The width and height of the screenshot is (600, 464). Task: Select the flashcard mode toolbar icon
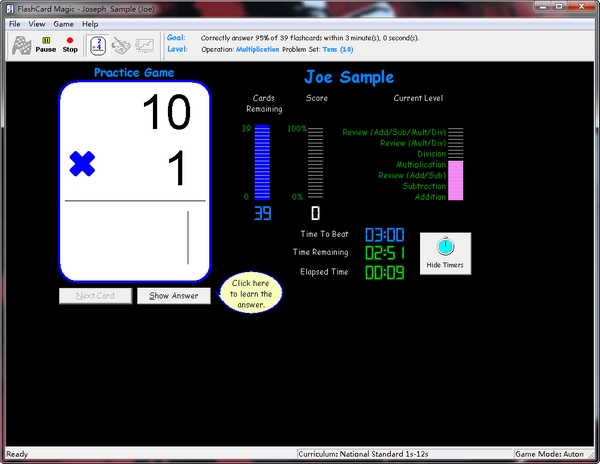(98, 44)
